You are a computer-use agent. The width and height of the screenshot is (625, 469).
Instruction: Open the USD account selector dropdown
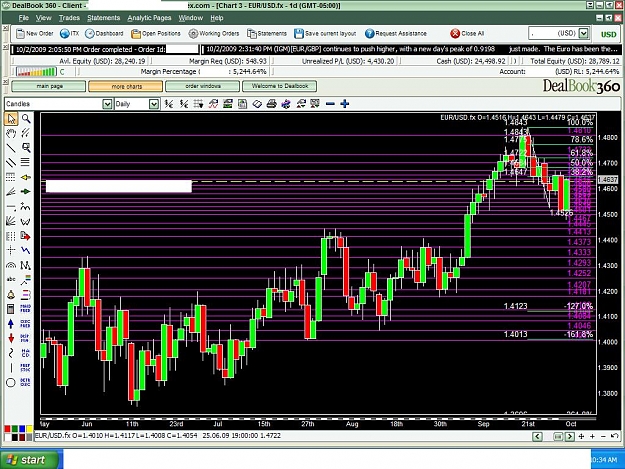pyautogui.click(x=584, y=33)
